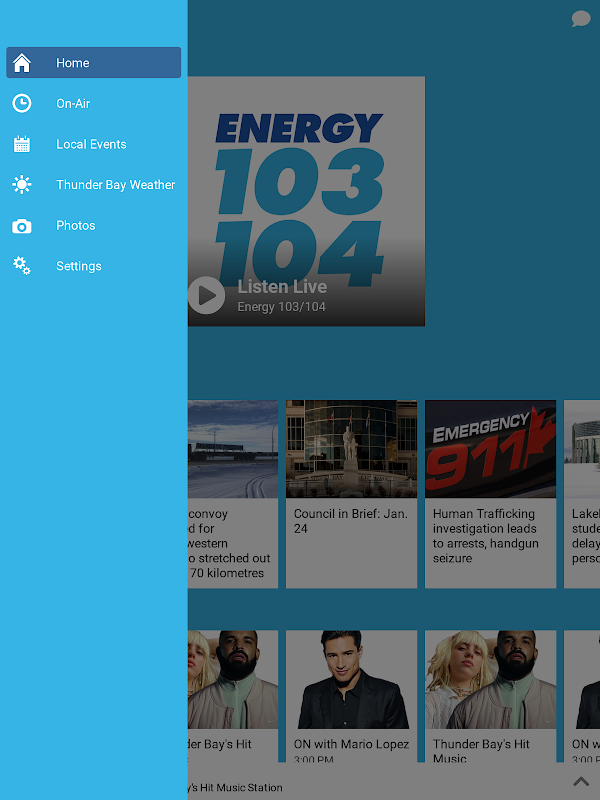Tap the Home house icon

click(22, 63)
